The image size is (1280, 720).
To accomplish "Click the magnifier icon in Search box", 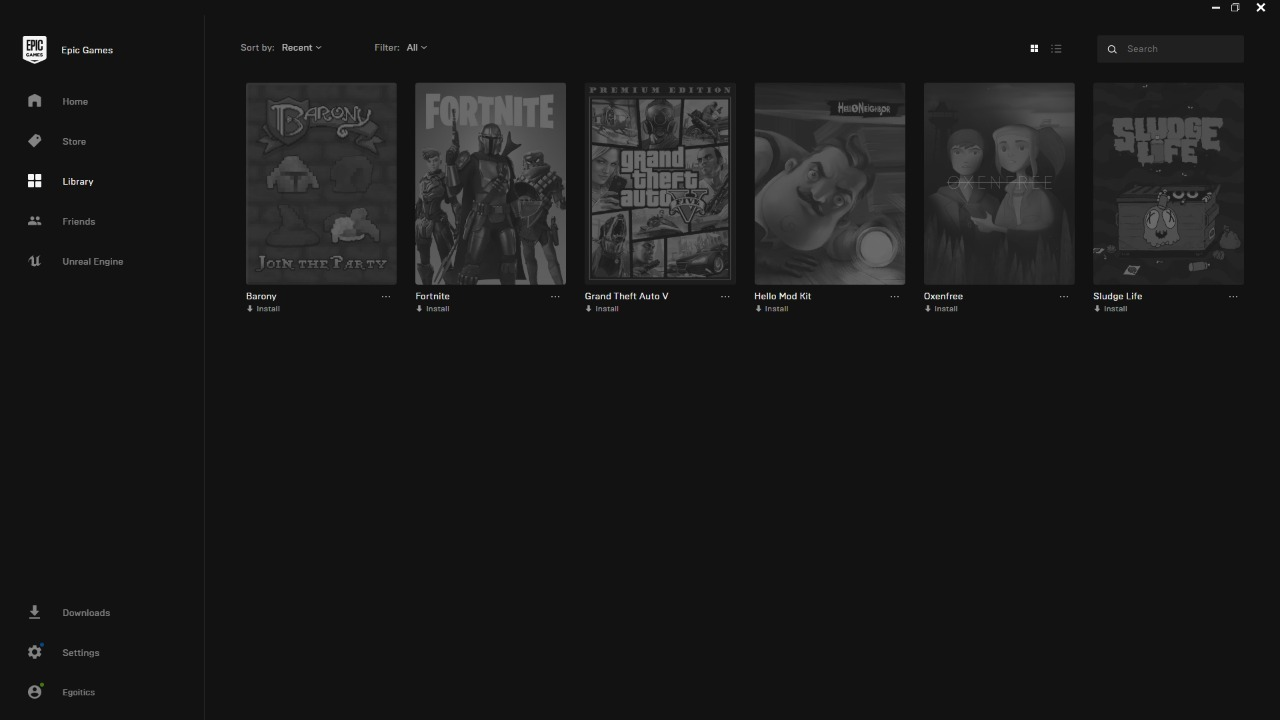I will pyautogui.click(x=1112, y=49).
